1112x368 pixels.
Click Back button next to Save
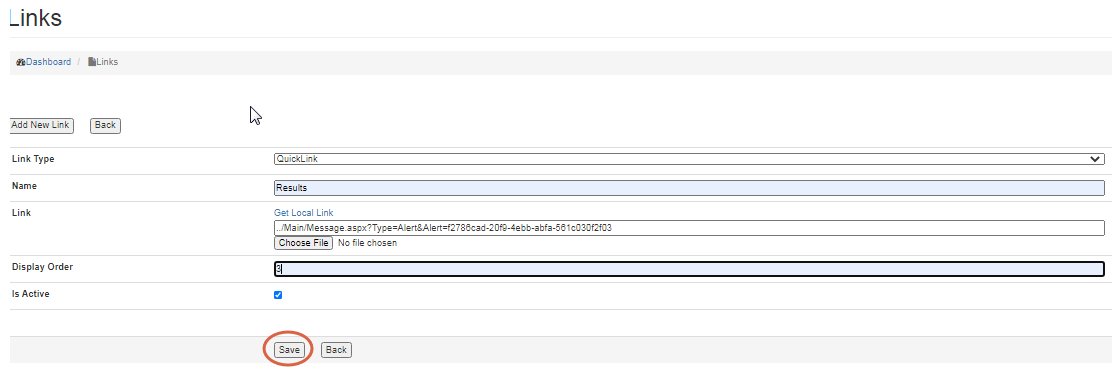336,350
